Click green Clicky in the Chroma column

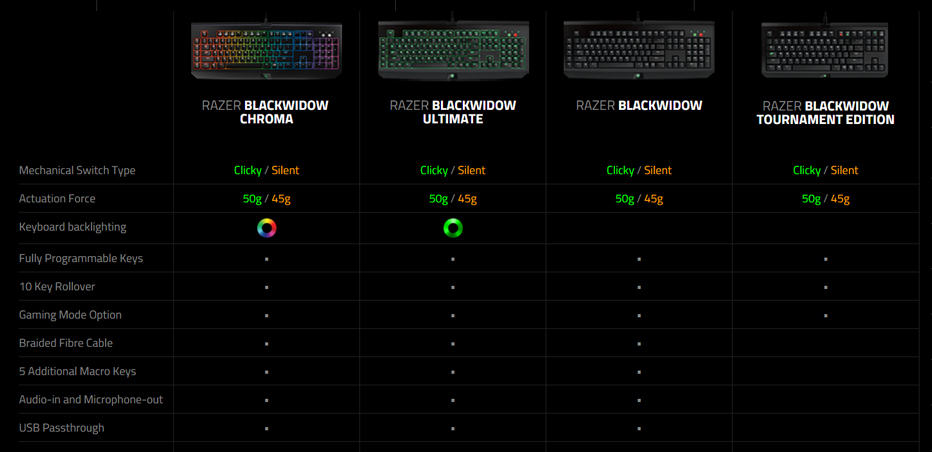pyautogui.click(x=248, y=171)
